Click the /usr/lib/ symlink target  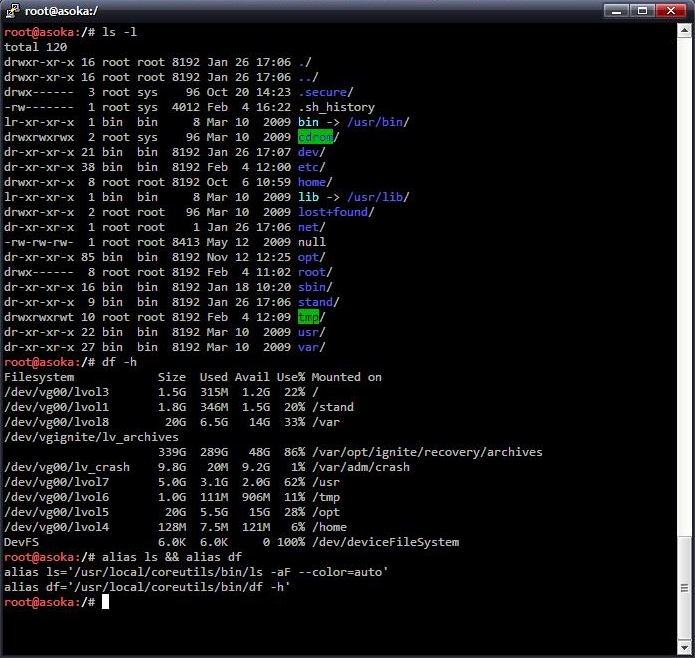(378, 197)
